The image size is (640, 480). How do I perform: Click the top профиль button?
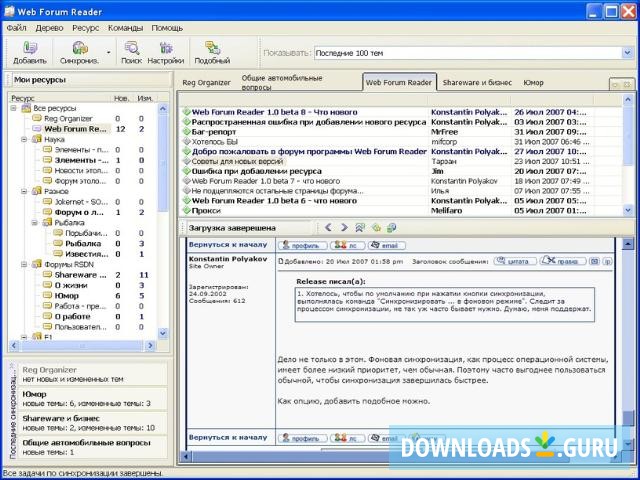[x=302, y=245]
